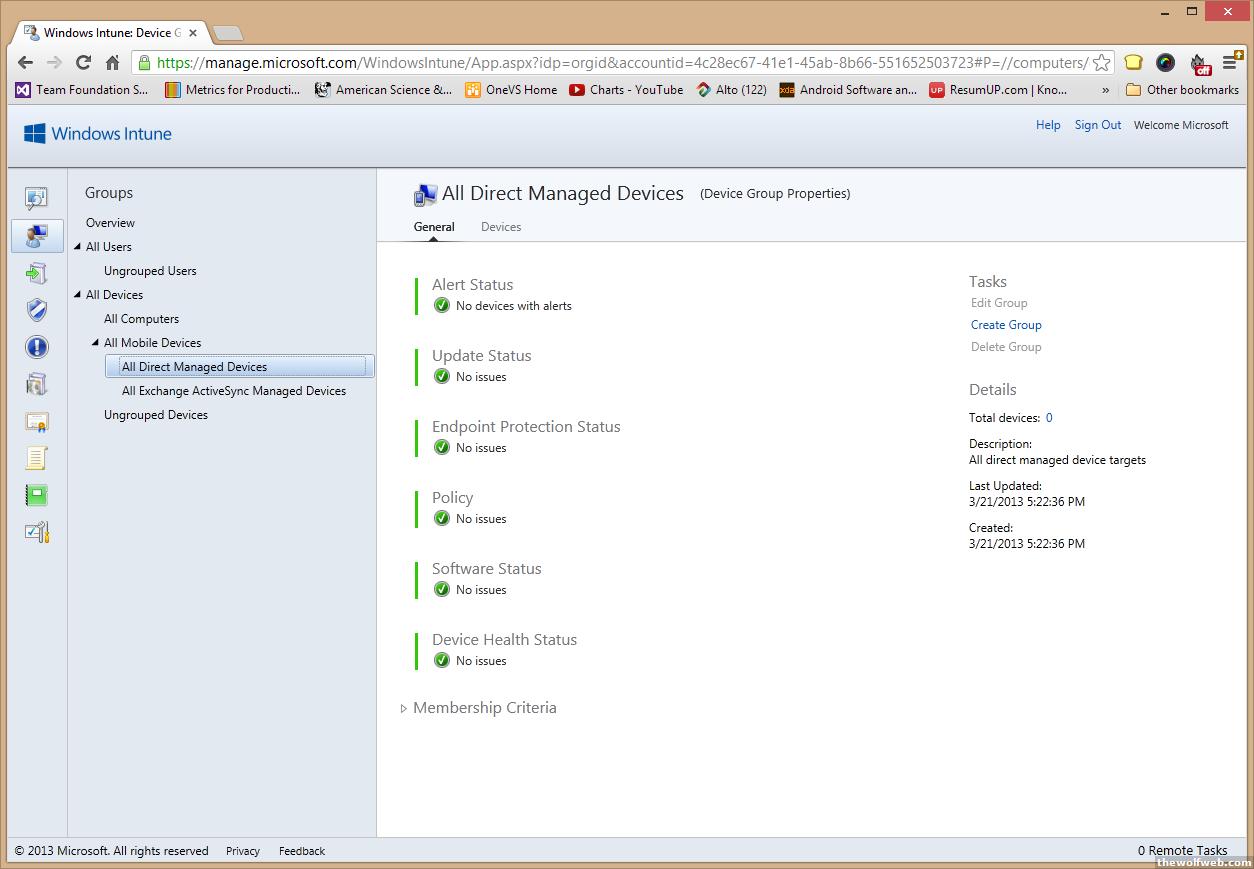Select All Direct Managed Devices group
This screenshot has height=869, width=1254.
pyautogui.click(x=239, y=367)
